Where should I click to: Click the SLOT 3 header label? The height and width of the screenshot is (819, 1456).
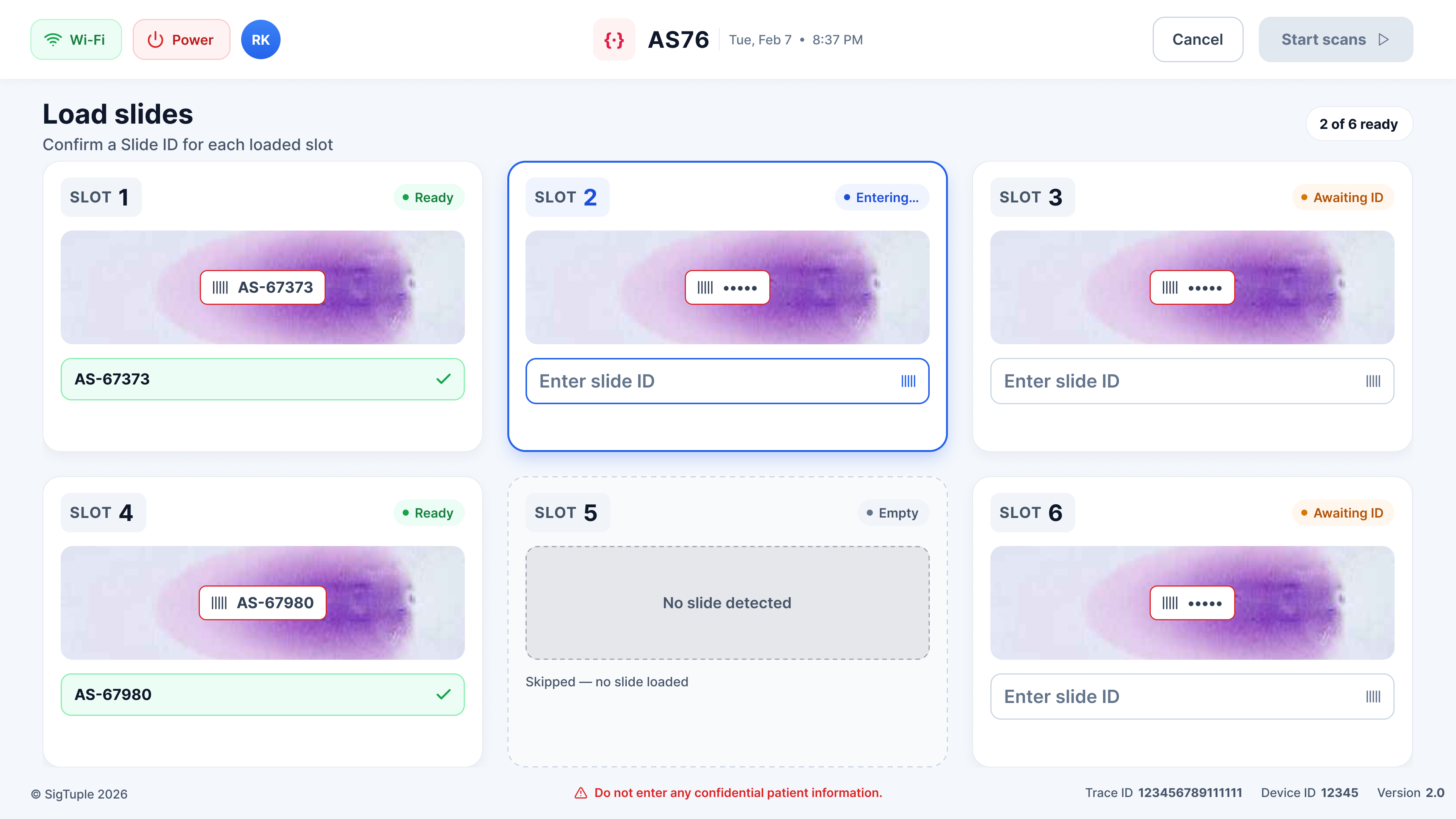1032,197
